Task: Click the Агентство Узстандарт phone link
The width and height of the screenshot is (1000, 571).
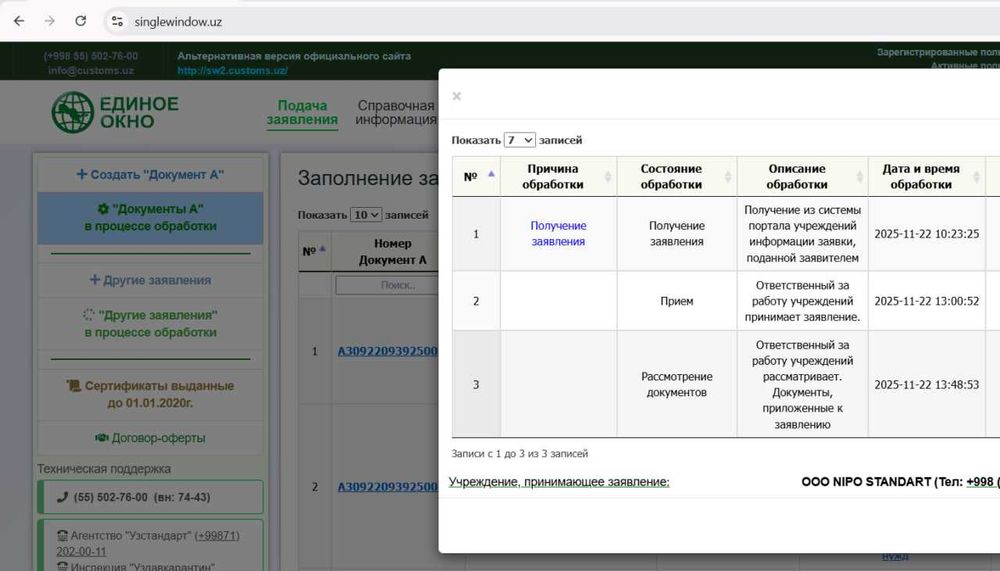Action: coord(148,544)
